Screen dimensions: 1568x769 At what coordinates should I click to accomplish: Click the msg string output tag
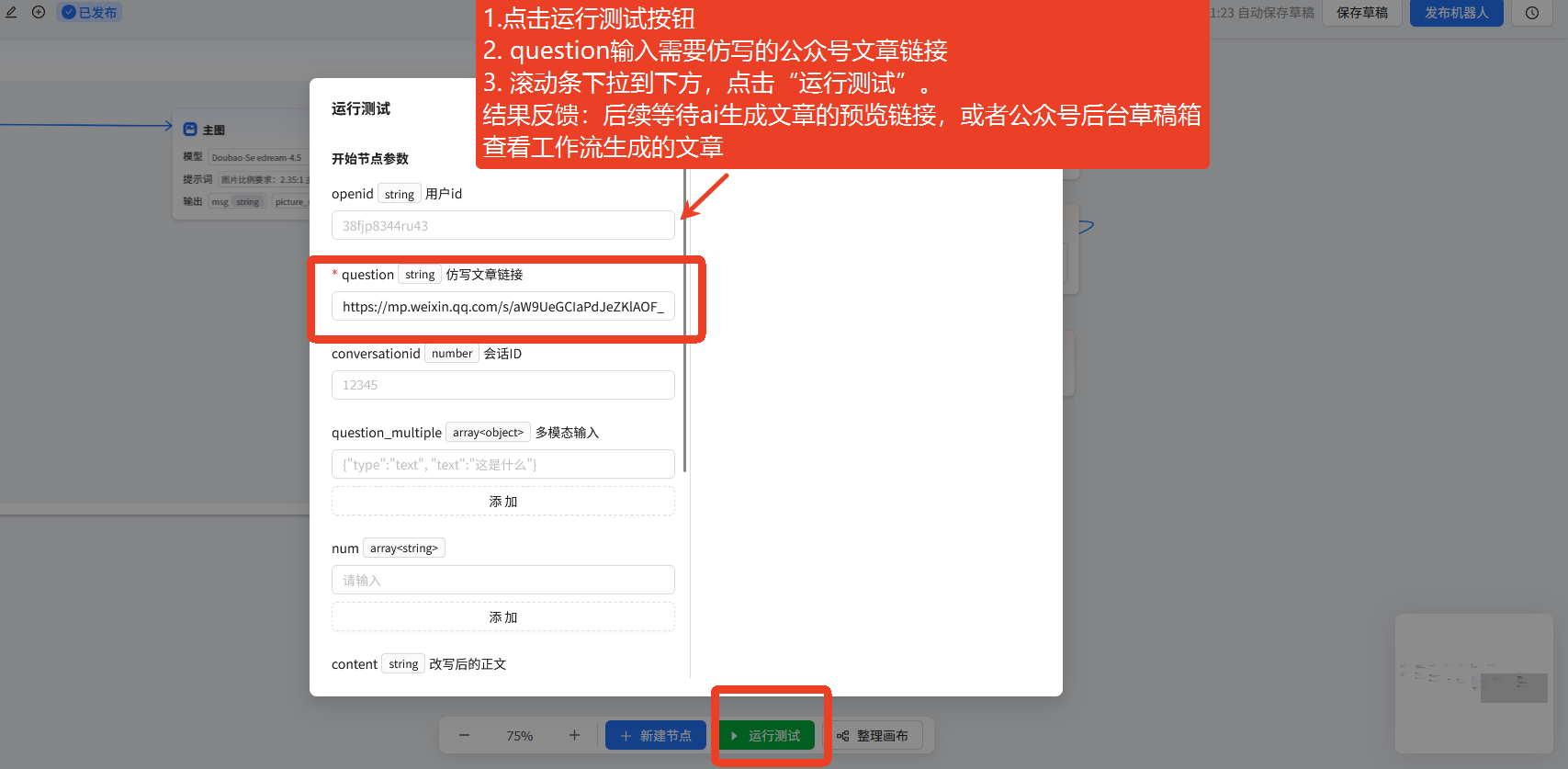[x=236, y=201]
